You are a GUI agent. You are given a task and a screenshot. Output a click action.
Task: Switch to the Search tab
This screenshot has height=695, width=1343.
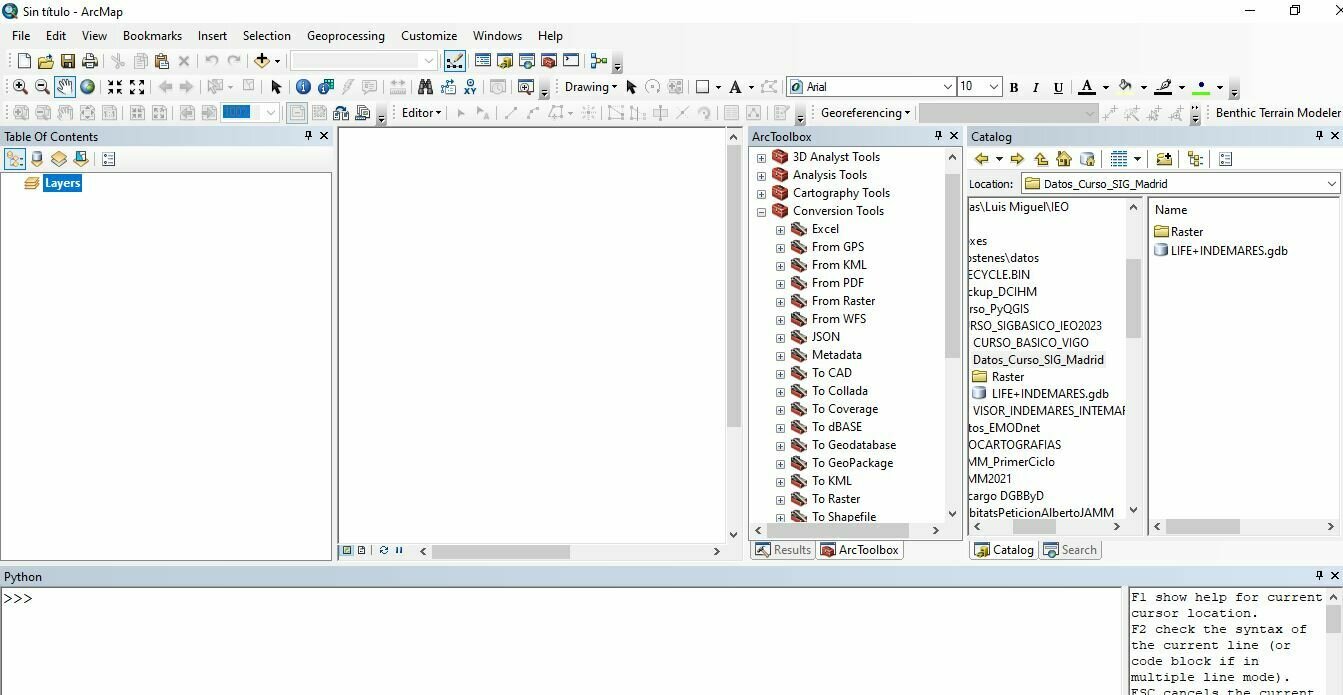point(1070,550)
